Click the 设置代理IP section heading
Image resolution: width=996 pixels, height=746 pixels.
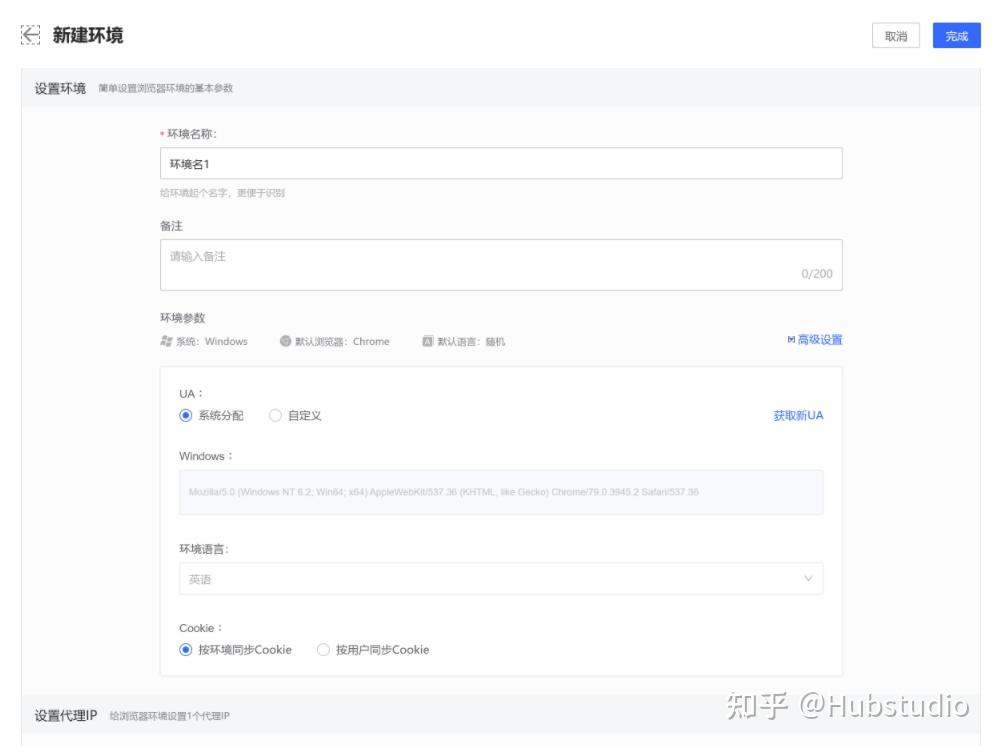(x=65, y=715)
